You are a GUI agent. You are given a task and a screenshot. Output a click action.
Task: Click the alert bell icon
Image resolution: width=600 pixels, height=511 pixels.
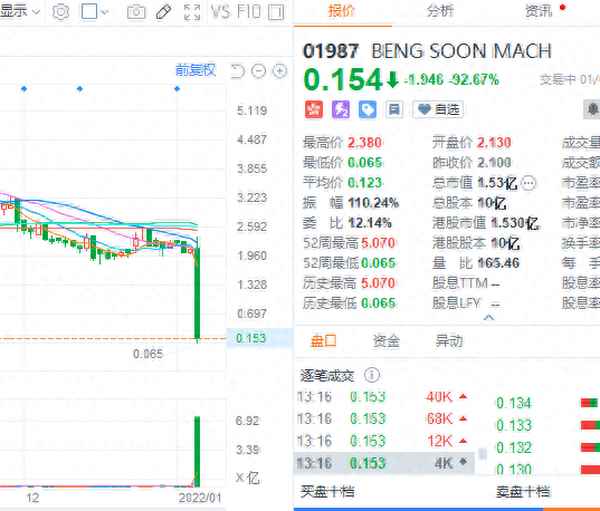(x=592, y=110)
